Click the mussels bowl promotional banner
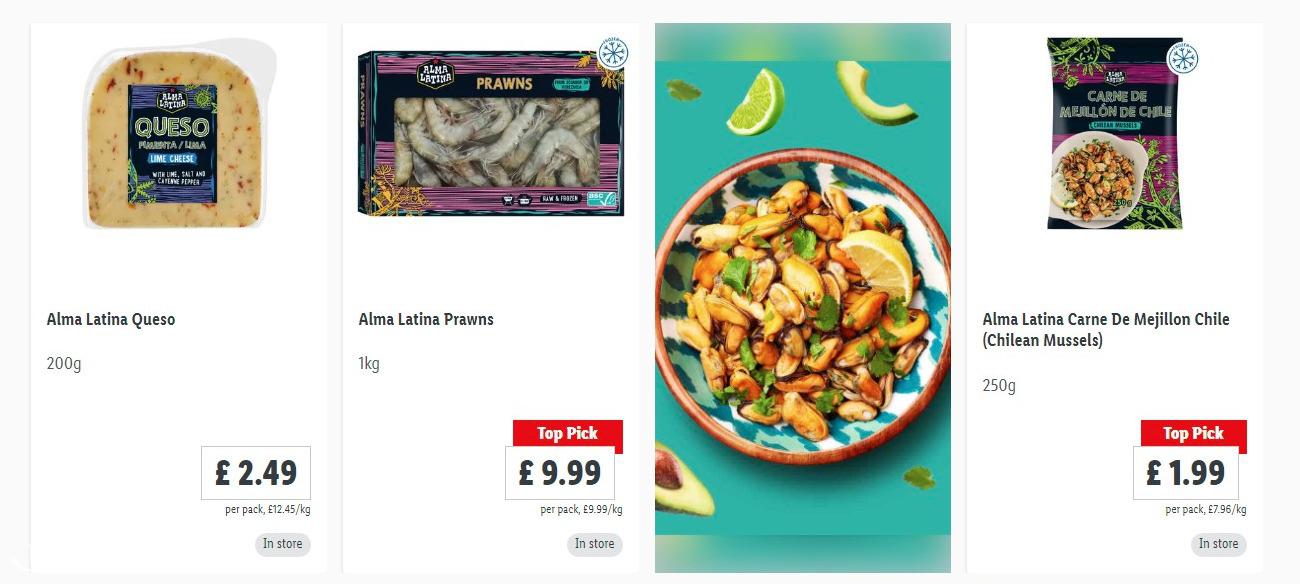The image size is (1300, 584). point(803,298)
